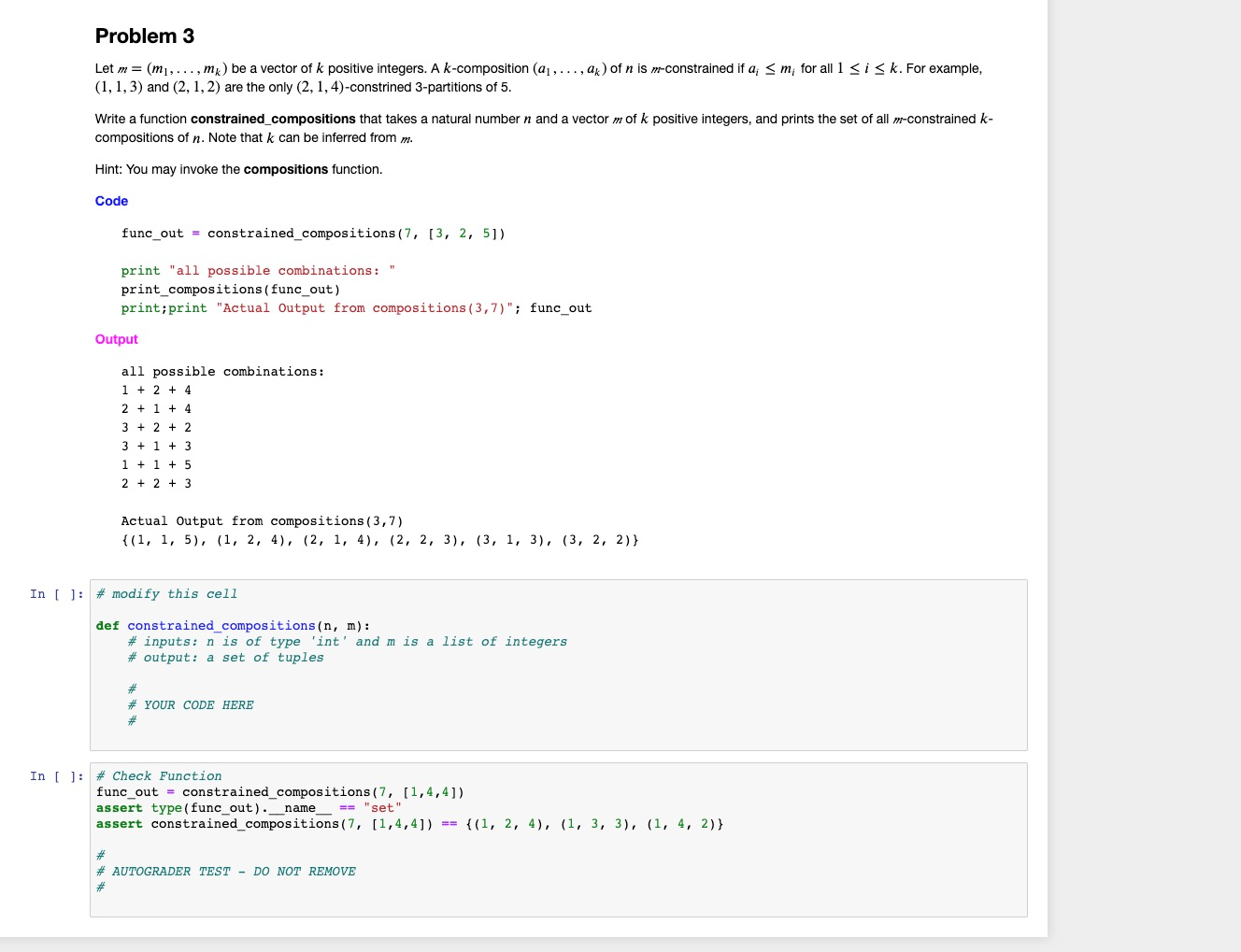Click the '# Check Function' comment
The image size is (1241, 952).
tap(159, 776)
